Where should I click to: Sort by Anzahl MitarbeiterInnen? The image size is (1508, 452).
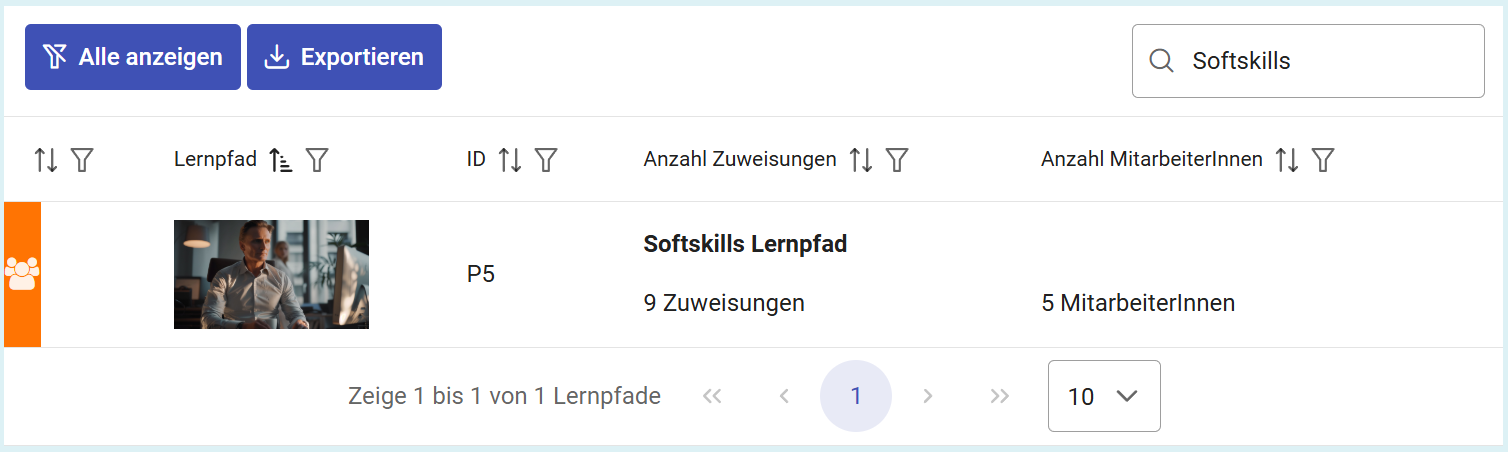[x=1287, y=159]
